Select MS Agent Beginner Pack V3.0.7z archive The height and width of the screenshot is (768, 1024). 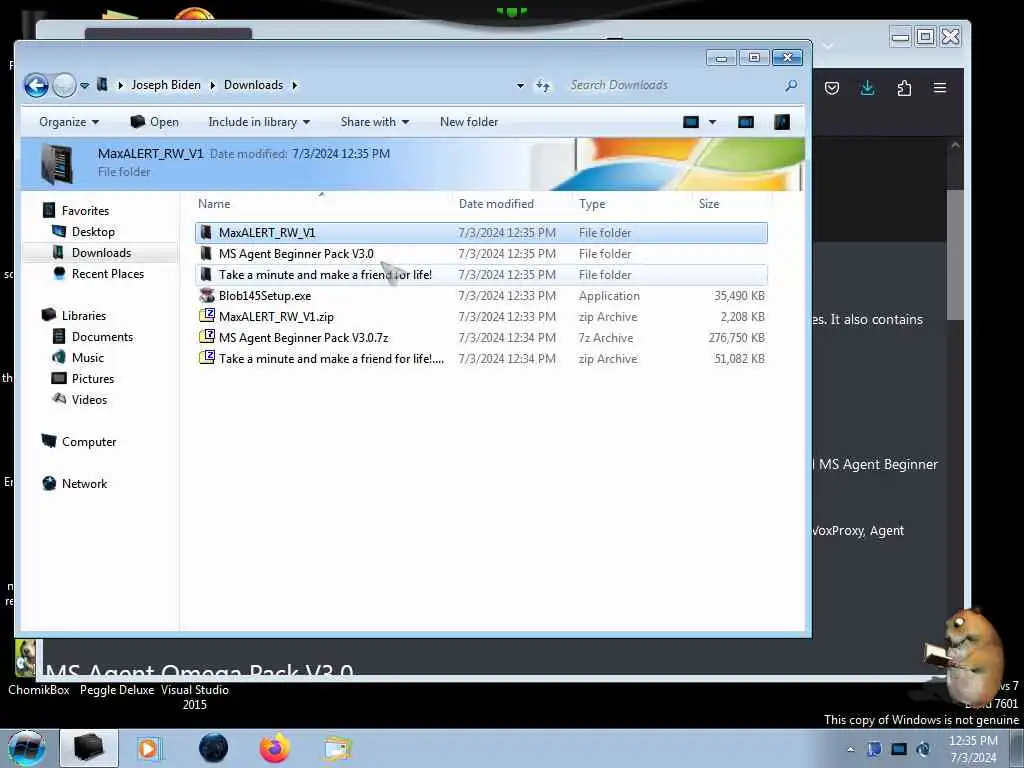(481, 338)
